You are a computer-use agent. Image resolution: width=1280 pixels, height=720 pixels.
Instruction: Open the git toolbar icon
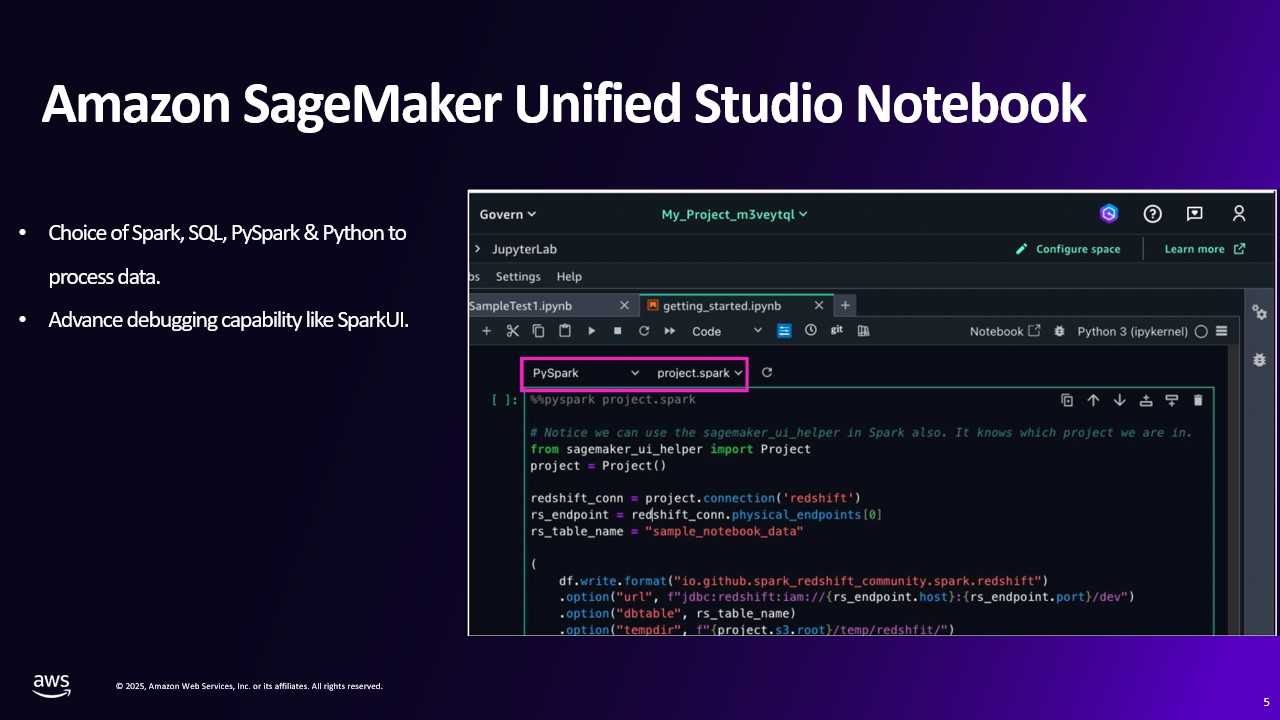(837, 330)
